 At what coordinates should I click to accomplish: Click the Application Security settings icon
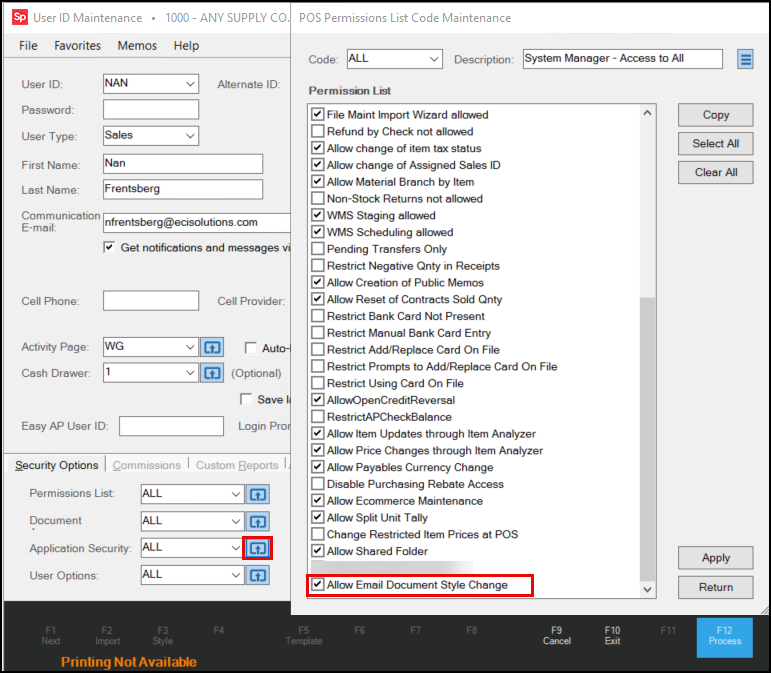[258, 548]
